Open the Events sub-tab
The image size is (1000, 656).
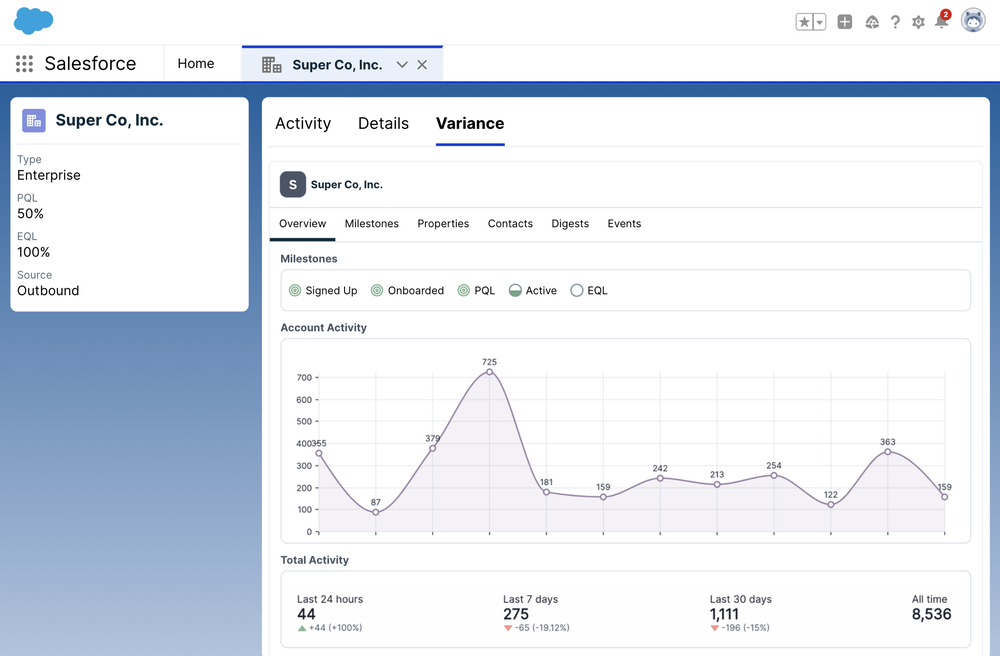(x=624, y=224)
